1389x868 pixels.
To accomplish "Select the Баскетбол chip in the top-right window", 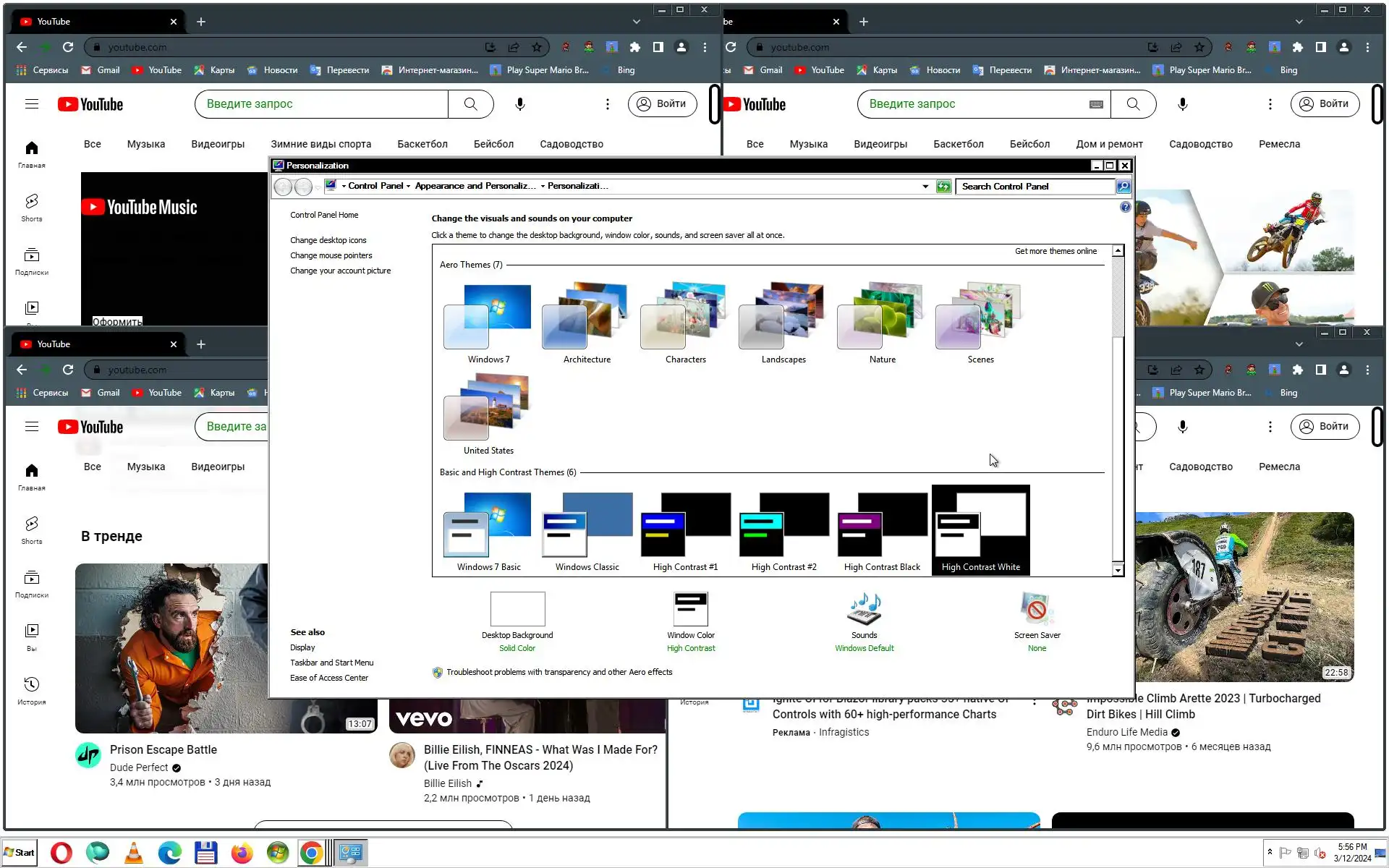I will point(958,144).
